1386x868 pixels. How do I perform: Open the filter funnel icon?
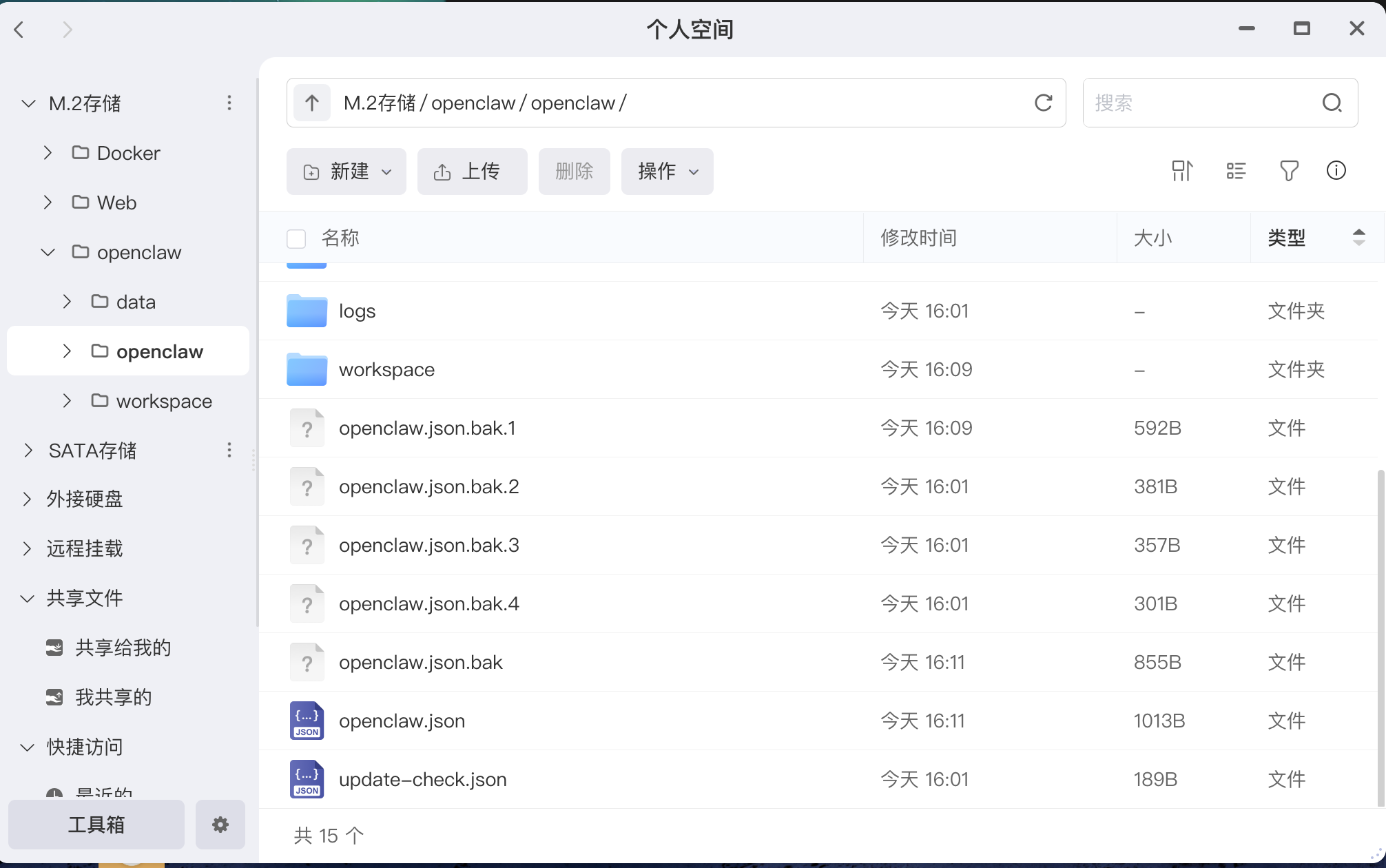[x=1288, y=171]
